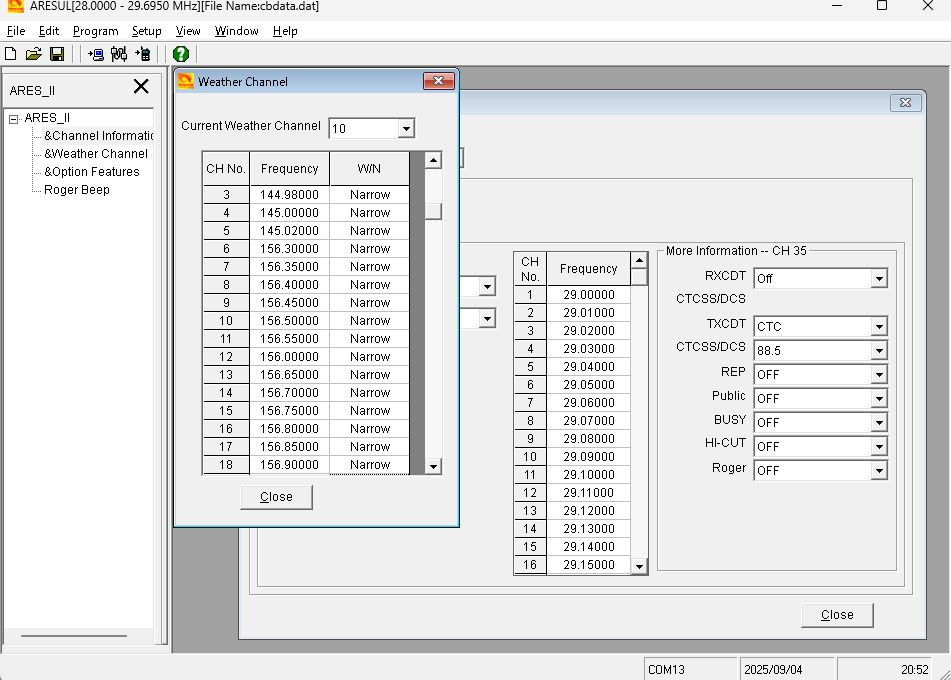The width and height of the screenshot is (951, 680).
Task: Open the Help menu
Action: [285, 31]
